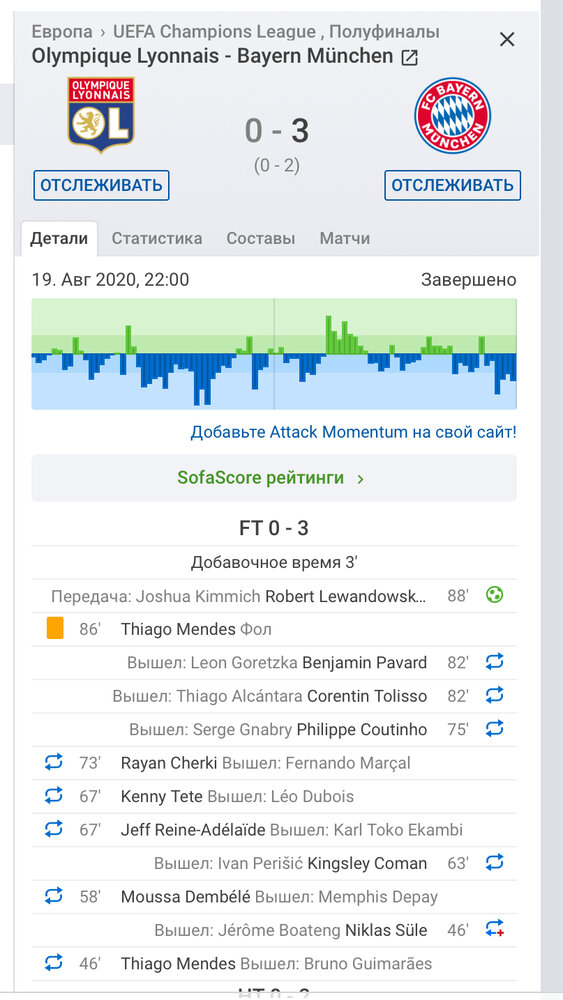This screenshot has height=1000, width=563.
Task: Click the Attack Momentum graph
Action: [x=274, y=354]
